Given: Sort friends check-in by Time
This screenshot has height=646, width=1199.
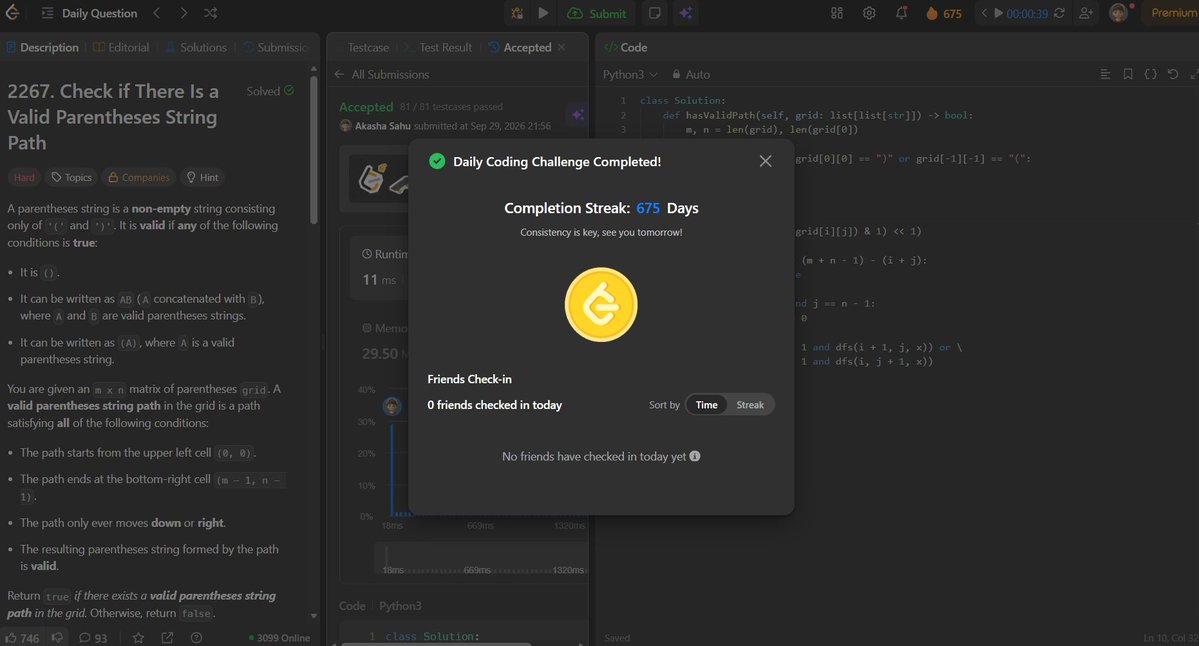Looking at the screenshot, I should pyautogui.click(x=707, y=405).
